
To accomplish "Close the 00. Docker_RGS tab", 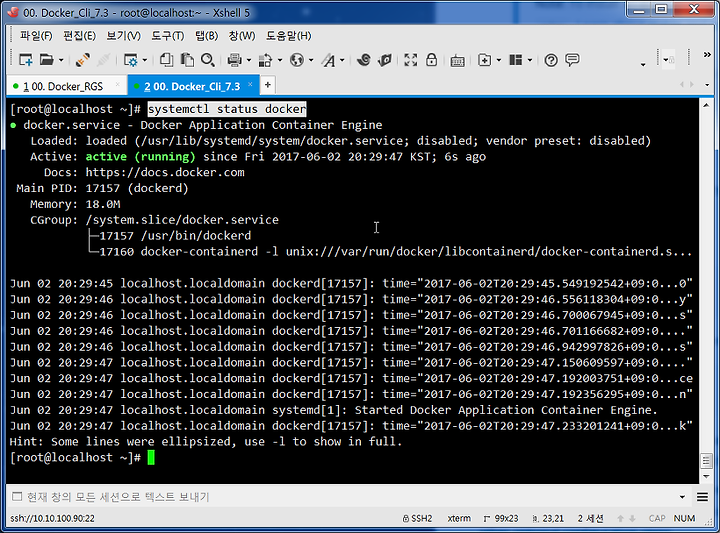I will pyautogui.click(x=118, y=84).
